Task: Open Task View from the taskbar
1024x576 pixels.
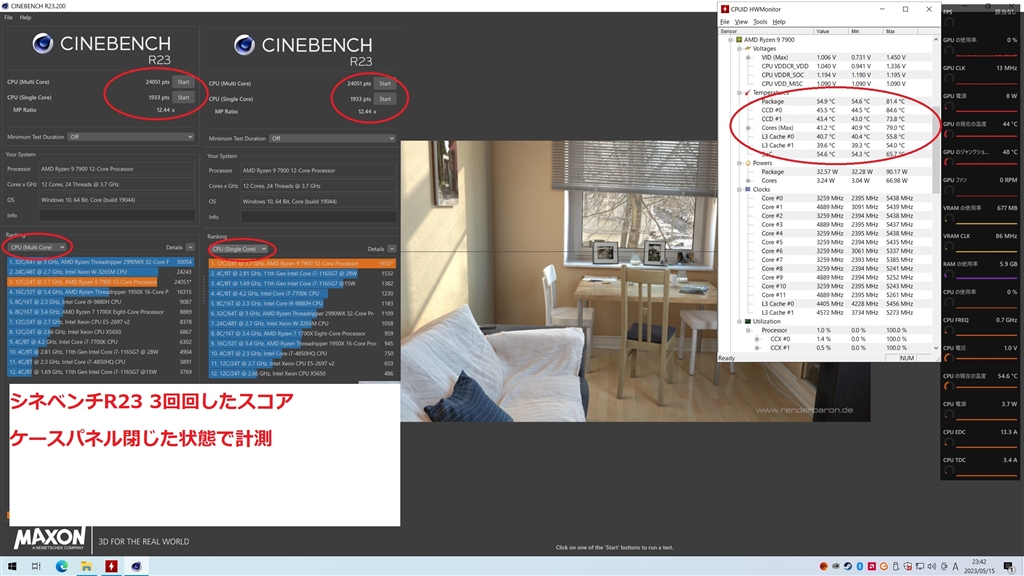Action: pyautogui.click(x=36, y=566)
